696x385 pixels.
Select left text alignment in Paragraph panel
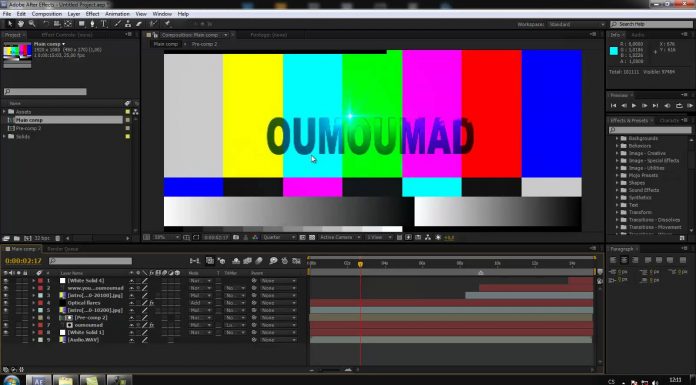613,260
